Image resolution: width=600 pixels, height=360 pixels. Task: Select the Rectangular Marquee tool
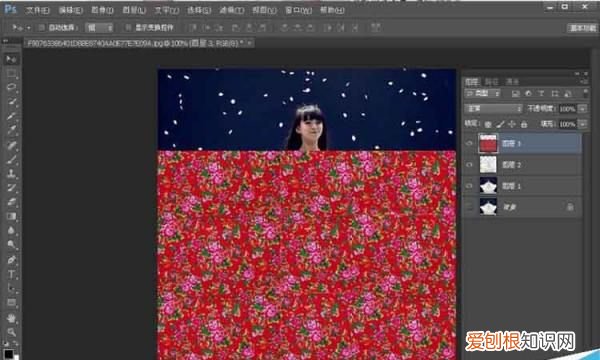11,73
